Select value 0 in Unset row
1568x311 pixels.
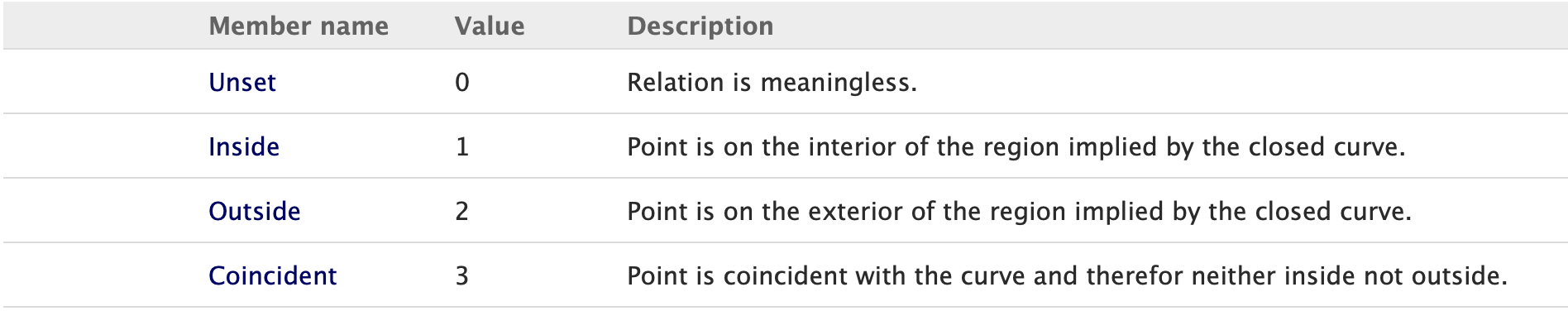coord(462,82)
